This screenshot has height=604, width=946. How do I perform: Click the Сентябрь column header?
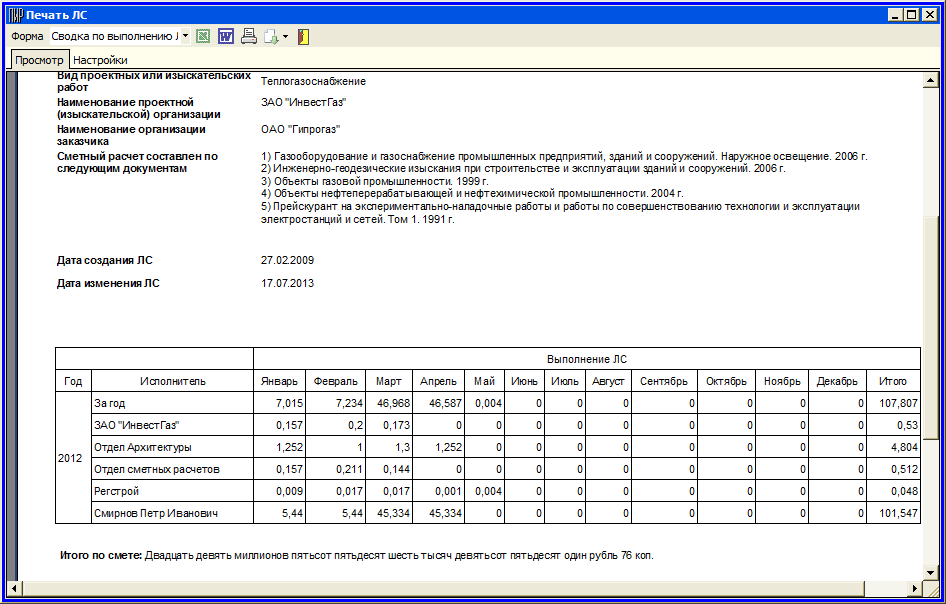tap(664, 381)
